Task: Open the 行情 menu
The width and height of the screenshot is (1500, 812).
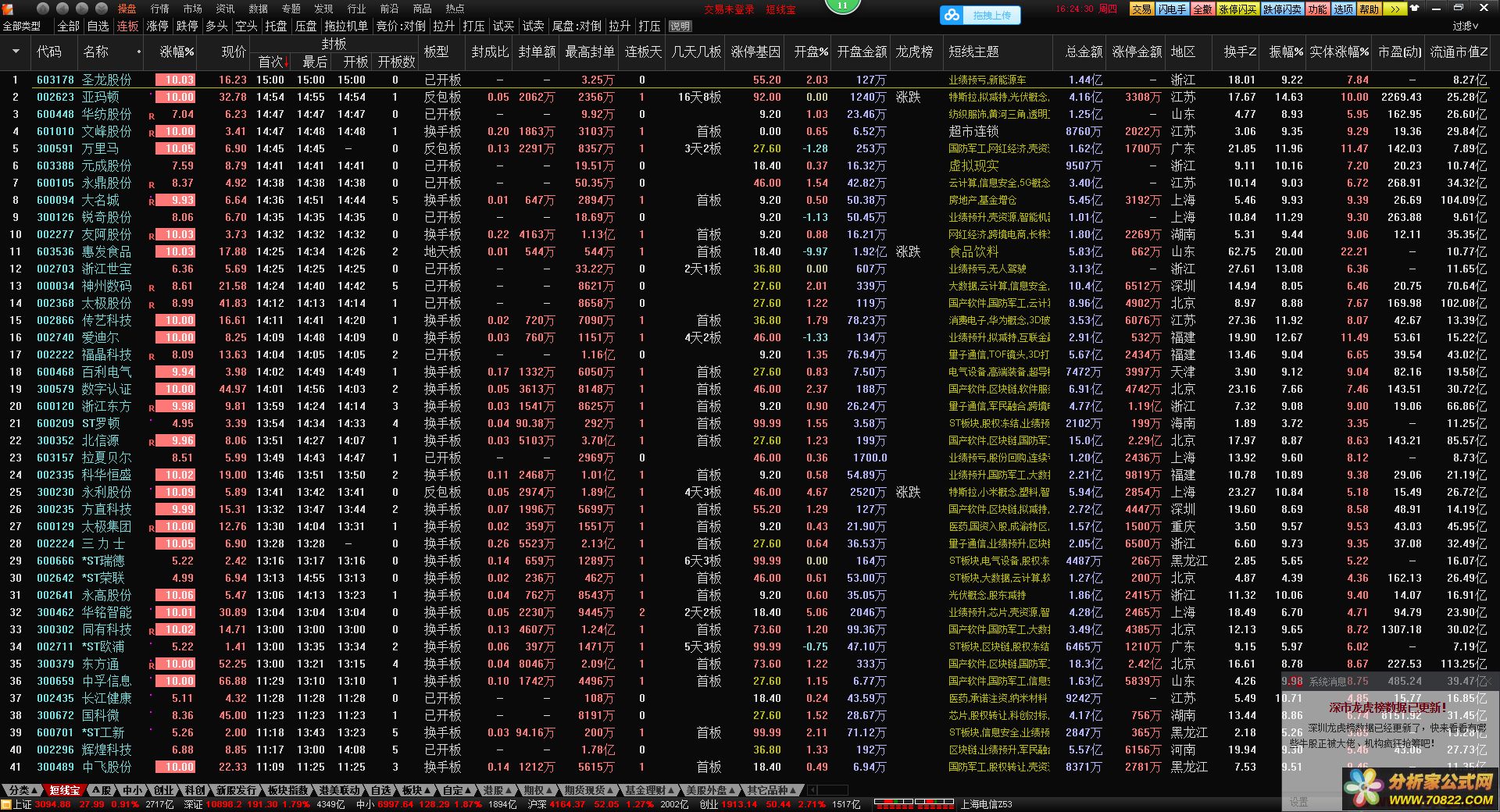Action: click(x=159, y=9)
